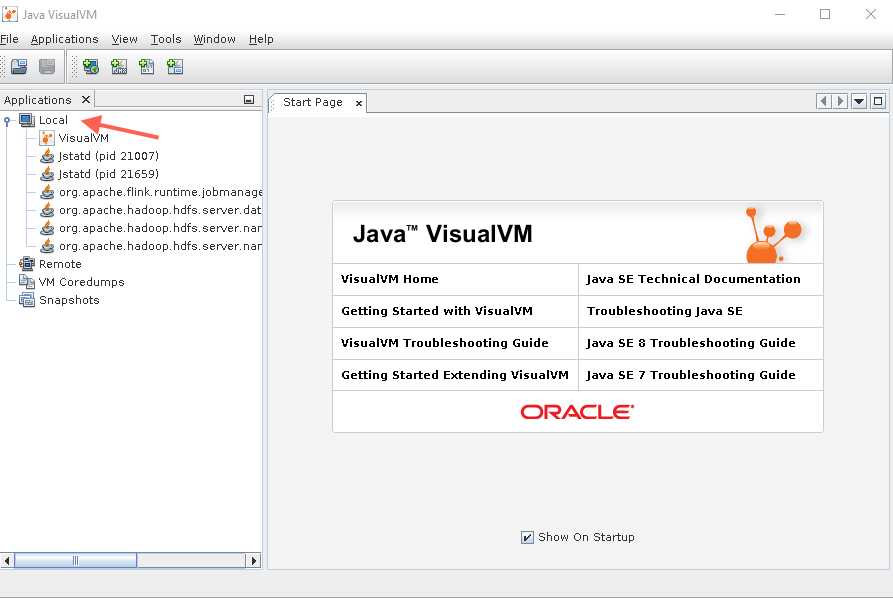This screenshot has height=598, width=893.
Task: Maximize the editor window area
Action: click(878, 101)
